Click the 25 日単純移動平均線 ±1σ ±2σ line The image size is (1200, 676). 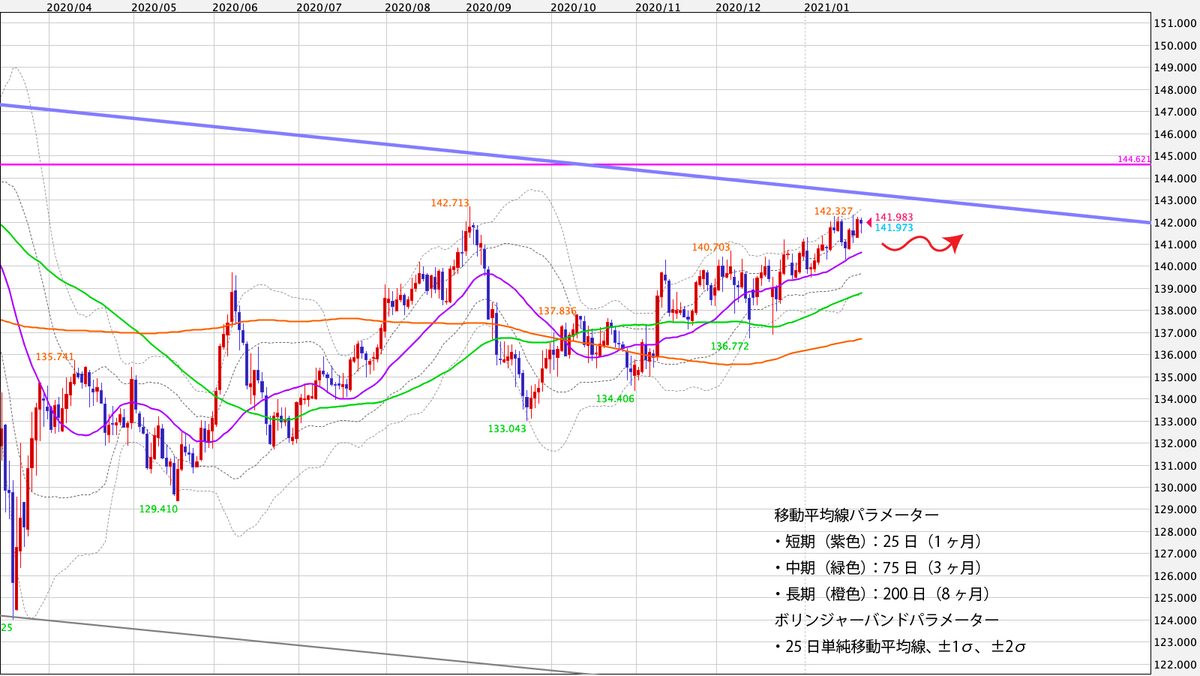tap(901, 647)
